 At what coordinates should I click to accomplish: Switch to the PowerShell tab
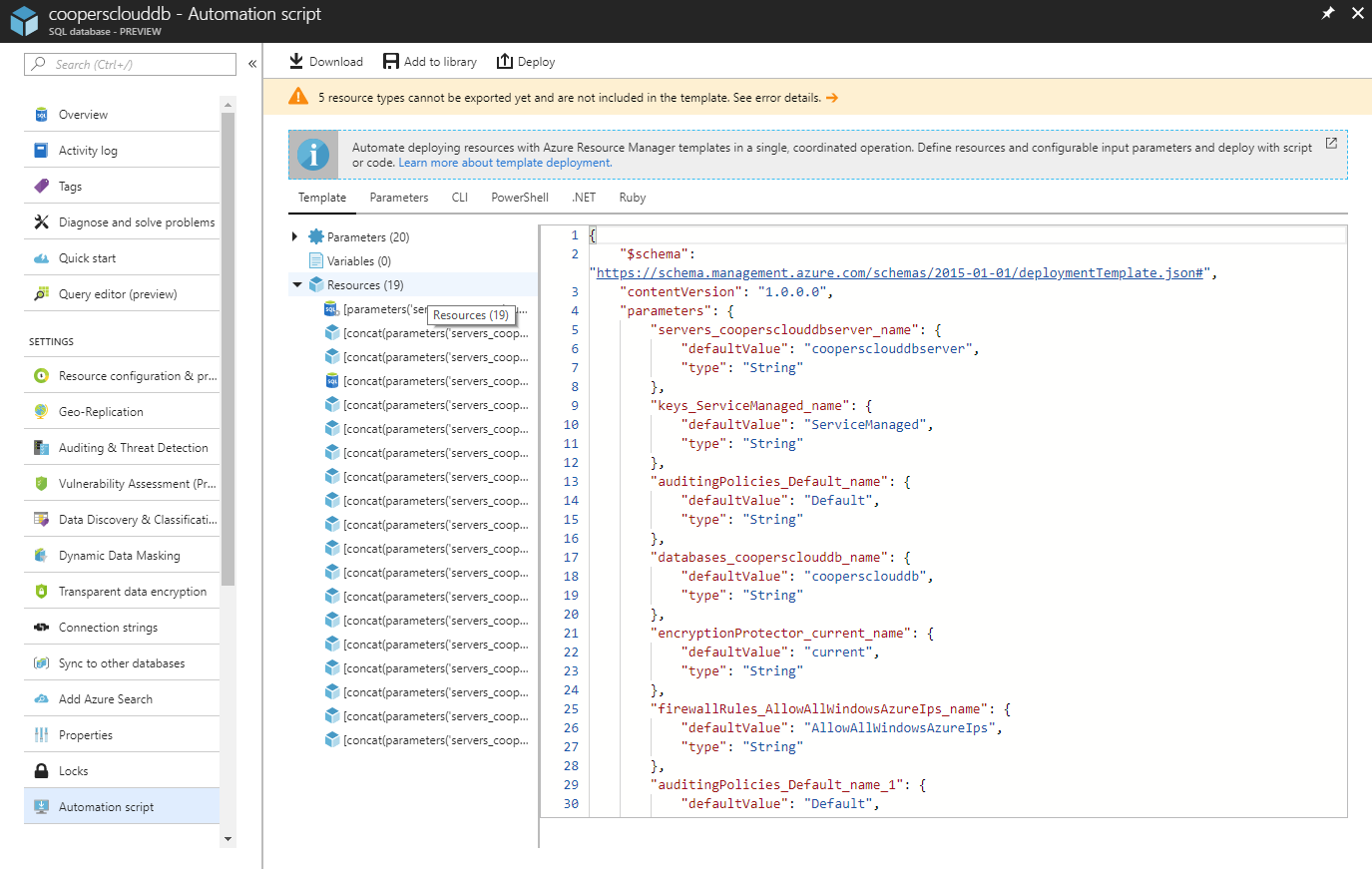click(x=520, y=198)
